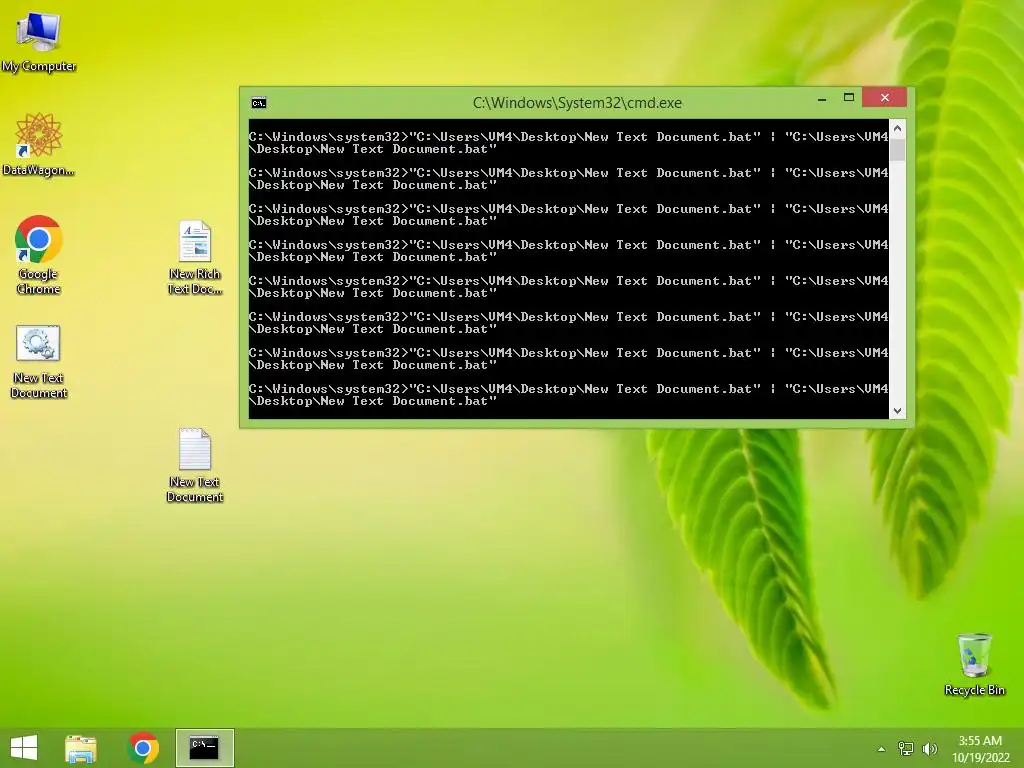Image resolution: width=1024 pixels, height=768 pixels.
Task: Click the C:\Windows\System32\cmd.exe title text
Action: coord(577,103)
